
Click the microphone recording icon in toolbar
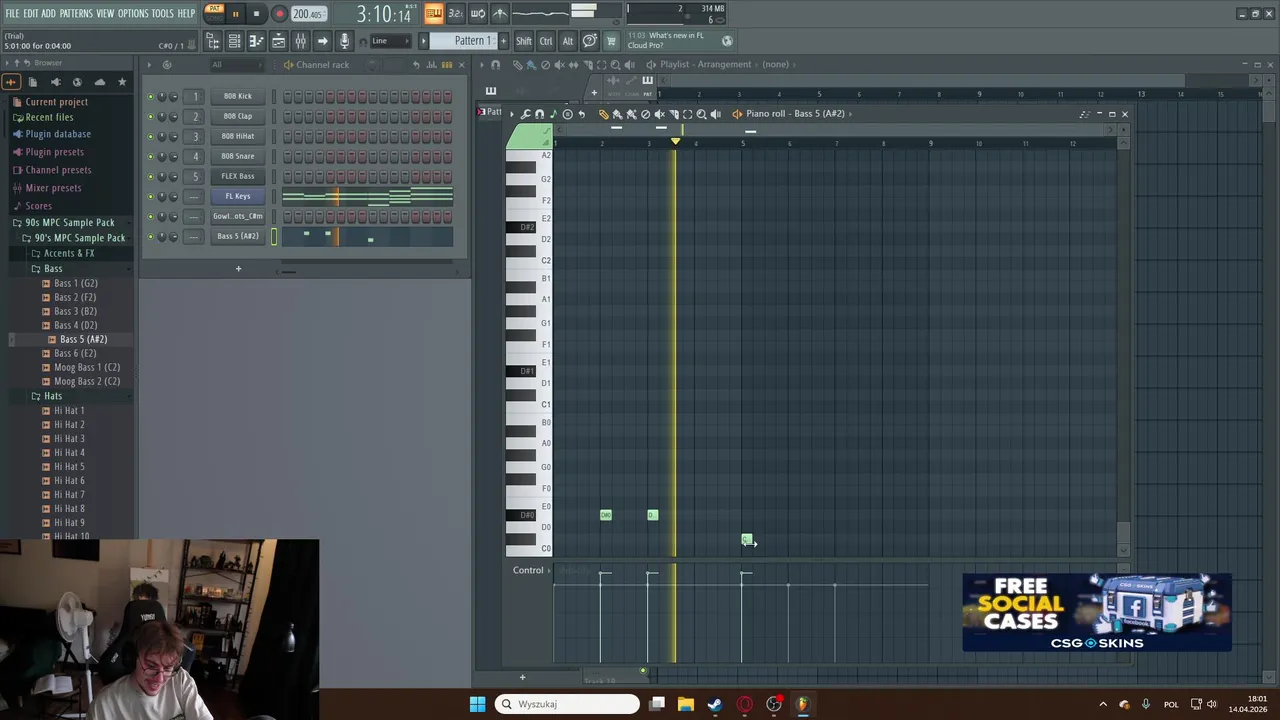[344, 41]
